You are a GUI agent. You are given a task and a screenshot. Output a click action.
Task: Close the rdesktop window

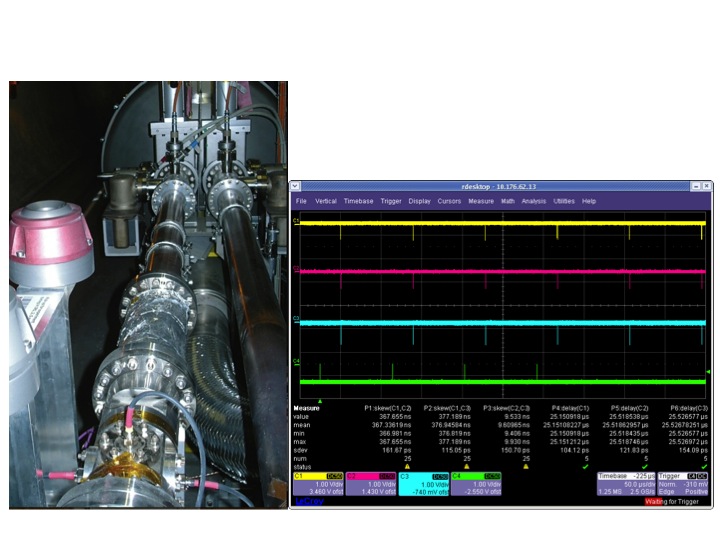pos(707,186)
